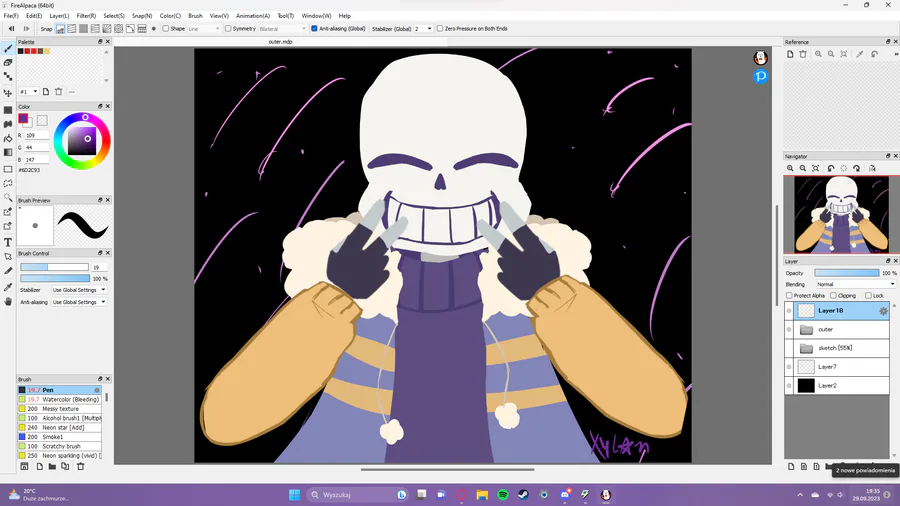This screenshot has width=900, height=506.
Task: Open the Symmetry Bilateral dropdown
Action: click(x=282, y=29)
